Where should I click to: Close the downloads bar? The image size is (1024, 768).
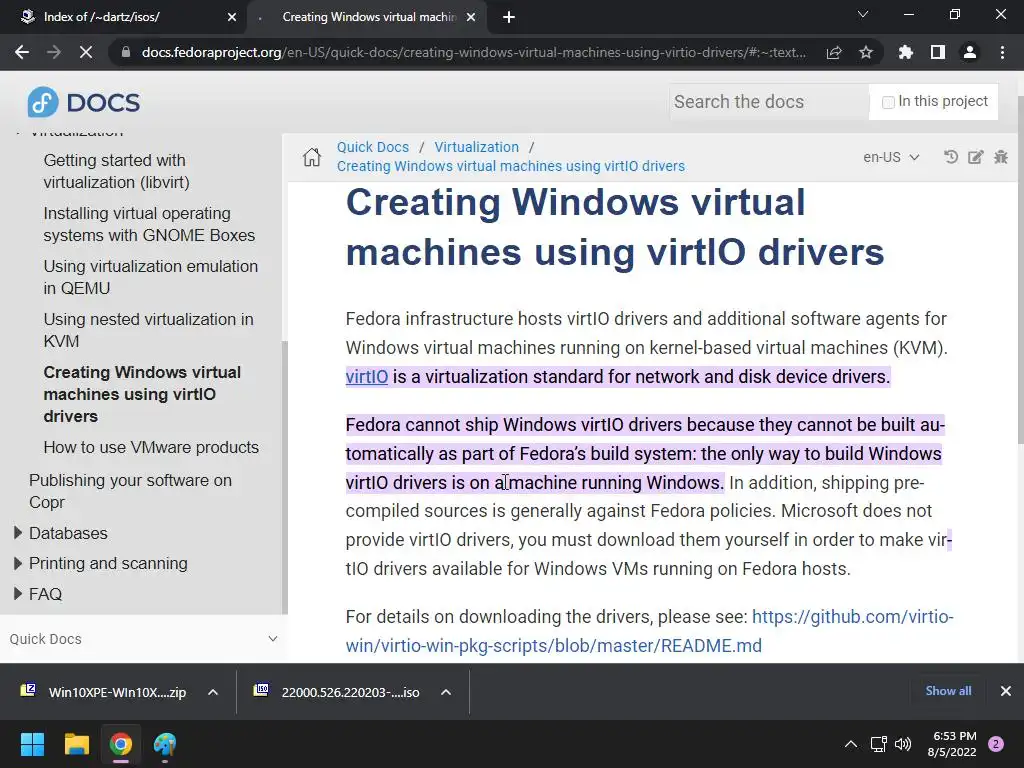click(x=1006, y=691)
